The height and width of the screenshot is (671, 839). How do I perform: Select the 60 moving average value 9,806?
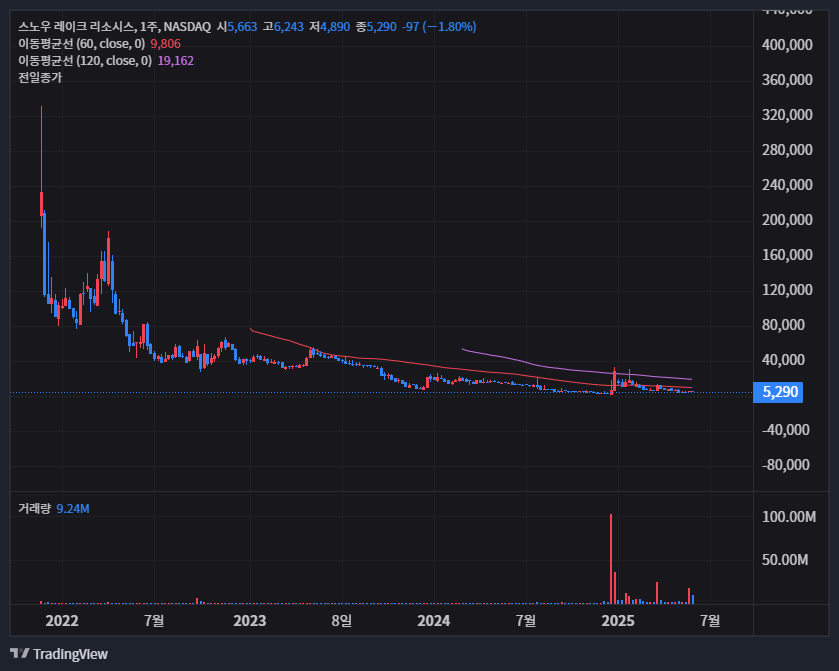(165, 44)
